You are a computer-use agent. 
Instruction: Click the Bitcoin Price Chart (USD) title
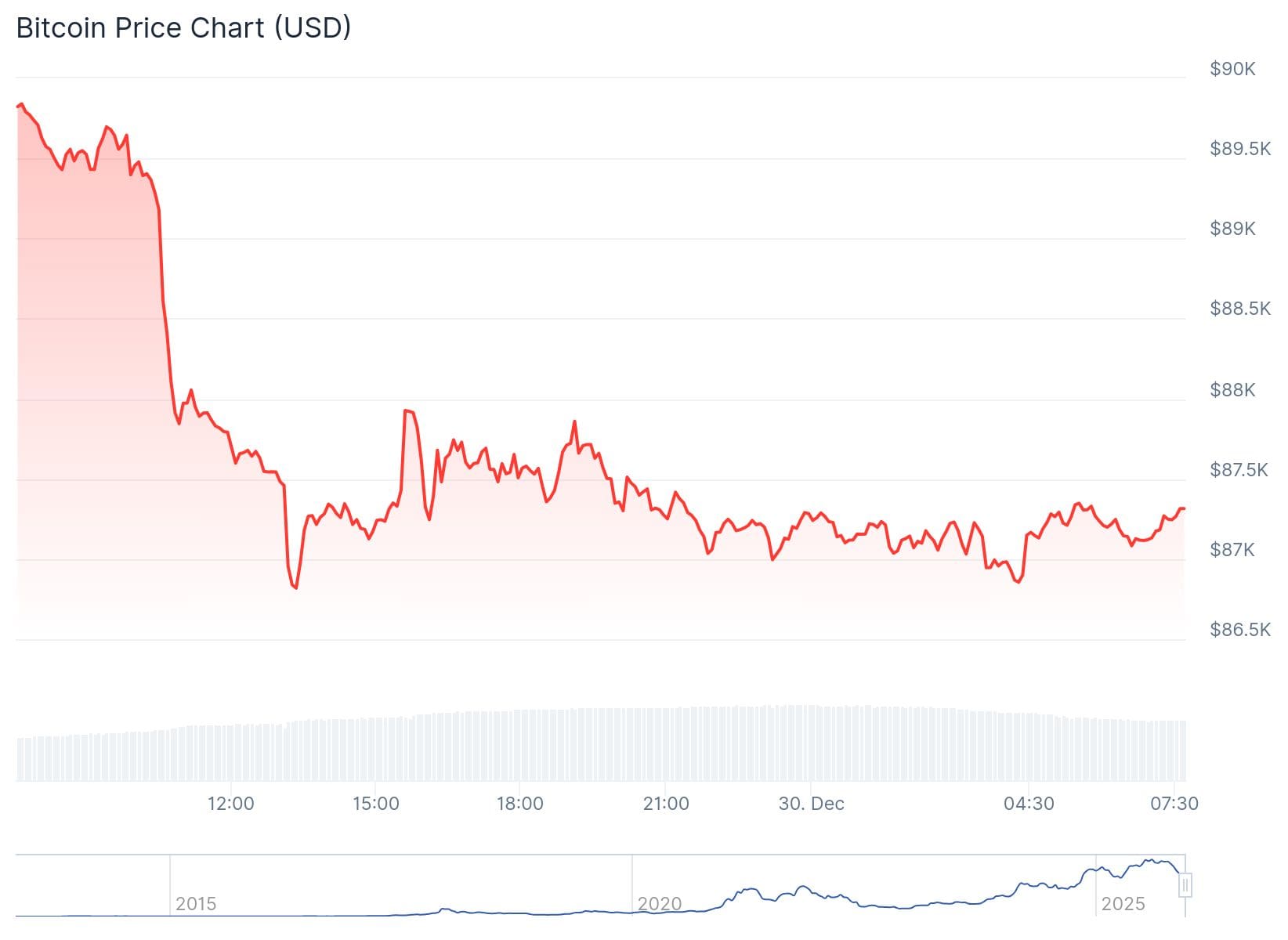184,28
